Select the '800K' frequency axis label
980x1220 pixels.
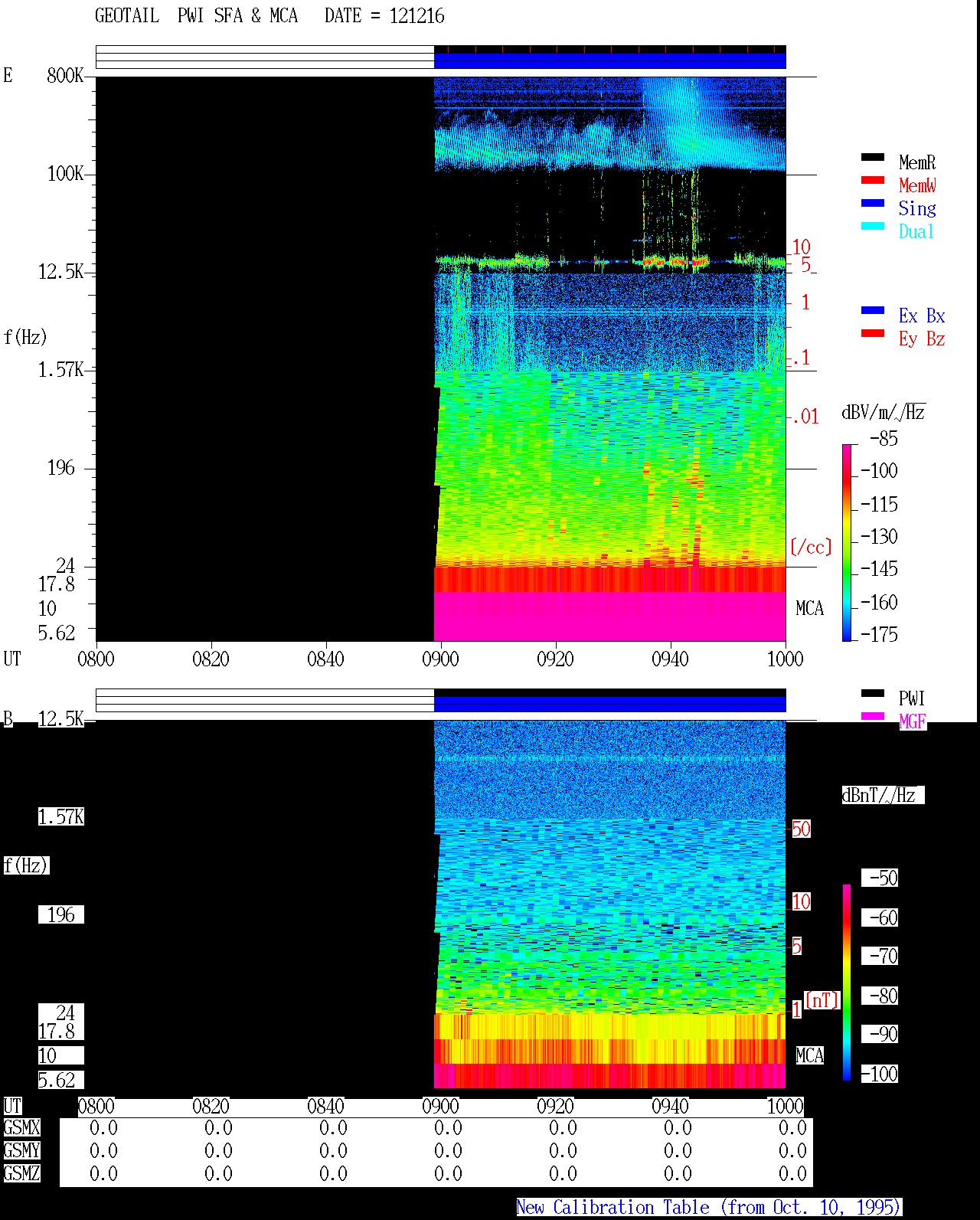click(65, 75)
